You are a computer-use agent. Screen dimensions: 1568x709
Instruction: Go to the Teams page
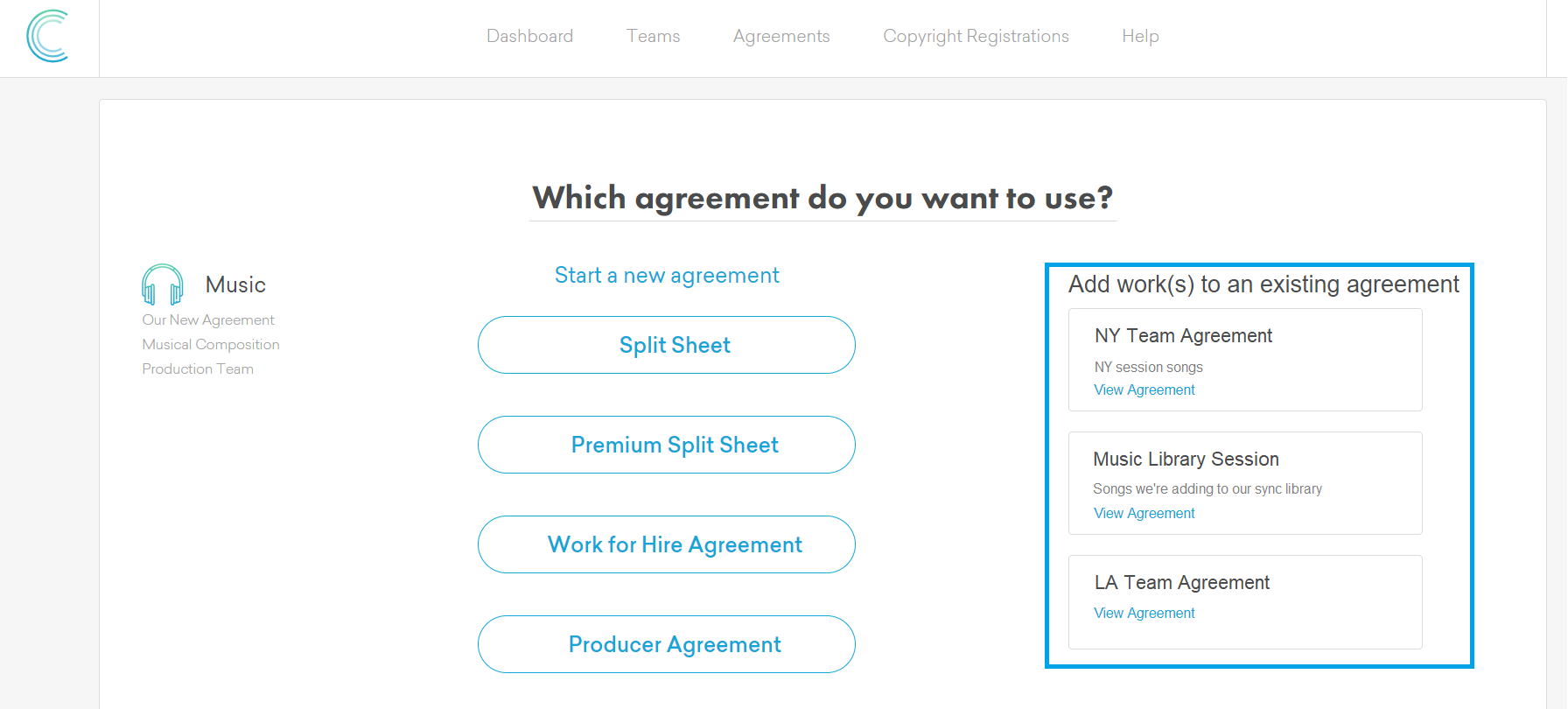653,36
